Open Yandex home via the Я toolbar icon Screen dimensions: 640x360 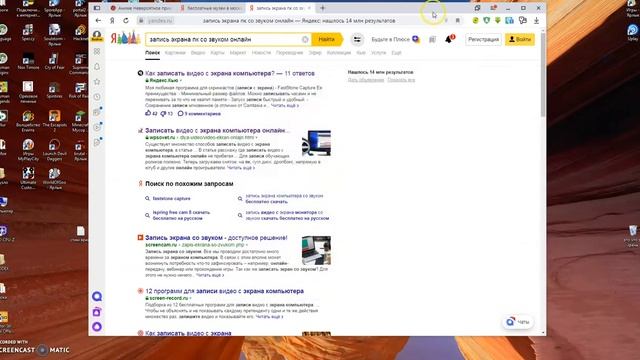pyautogui.click(x=112, y=20)
